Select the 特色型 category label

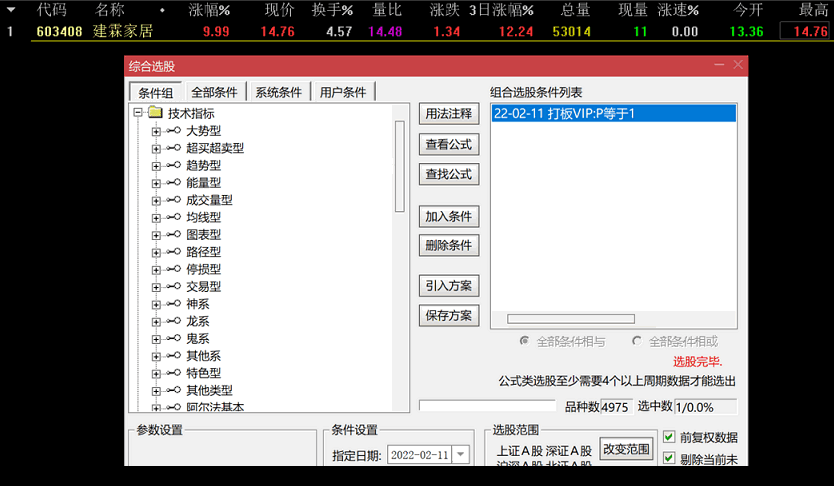point(203,373)
